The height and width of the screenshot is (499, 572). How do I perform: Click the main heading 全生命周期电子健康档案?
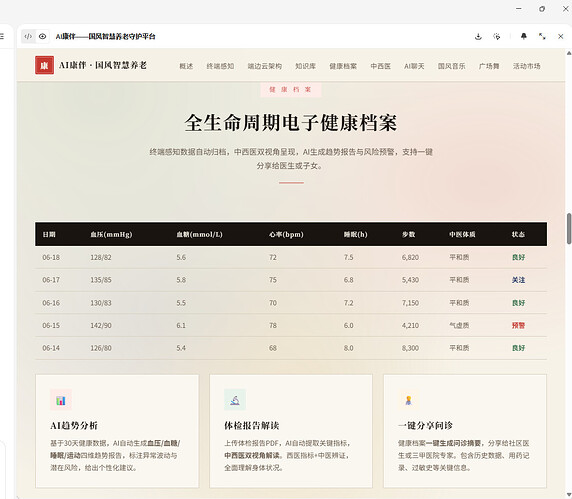pos(291,123)
